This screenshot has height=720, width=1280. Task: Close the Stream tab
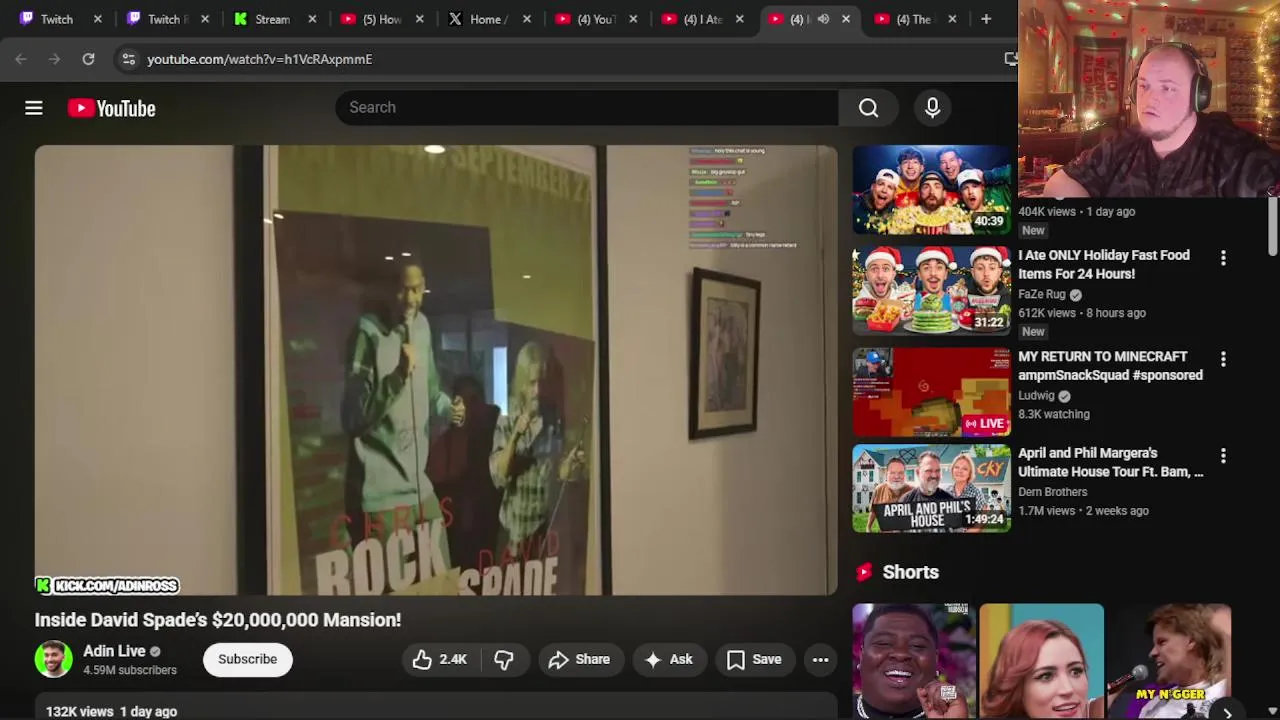click(312, 19)
